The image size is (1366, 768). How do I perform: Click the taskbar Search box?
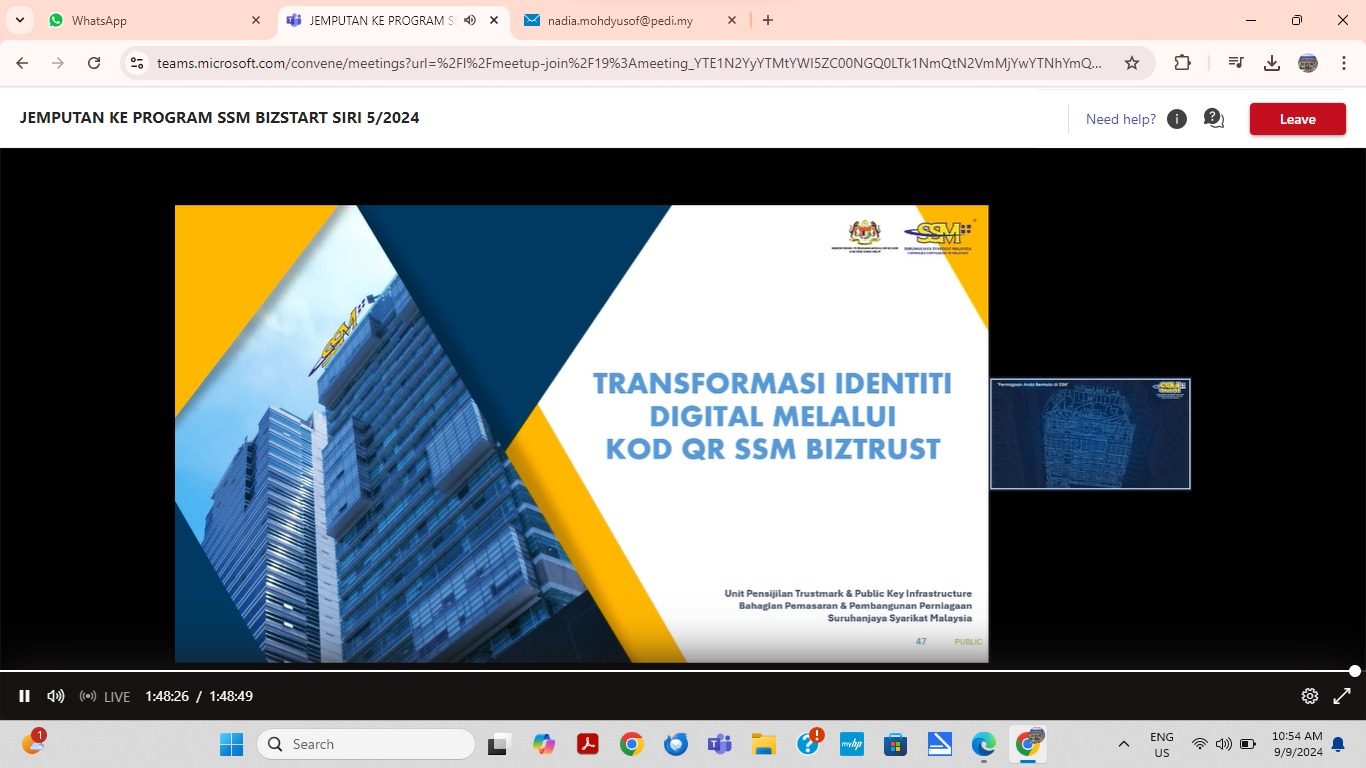pos(366,744)
